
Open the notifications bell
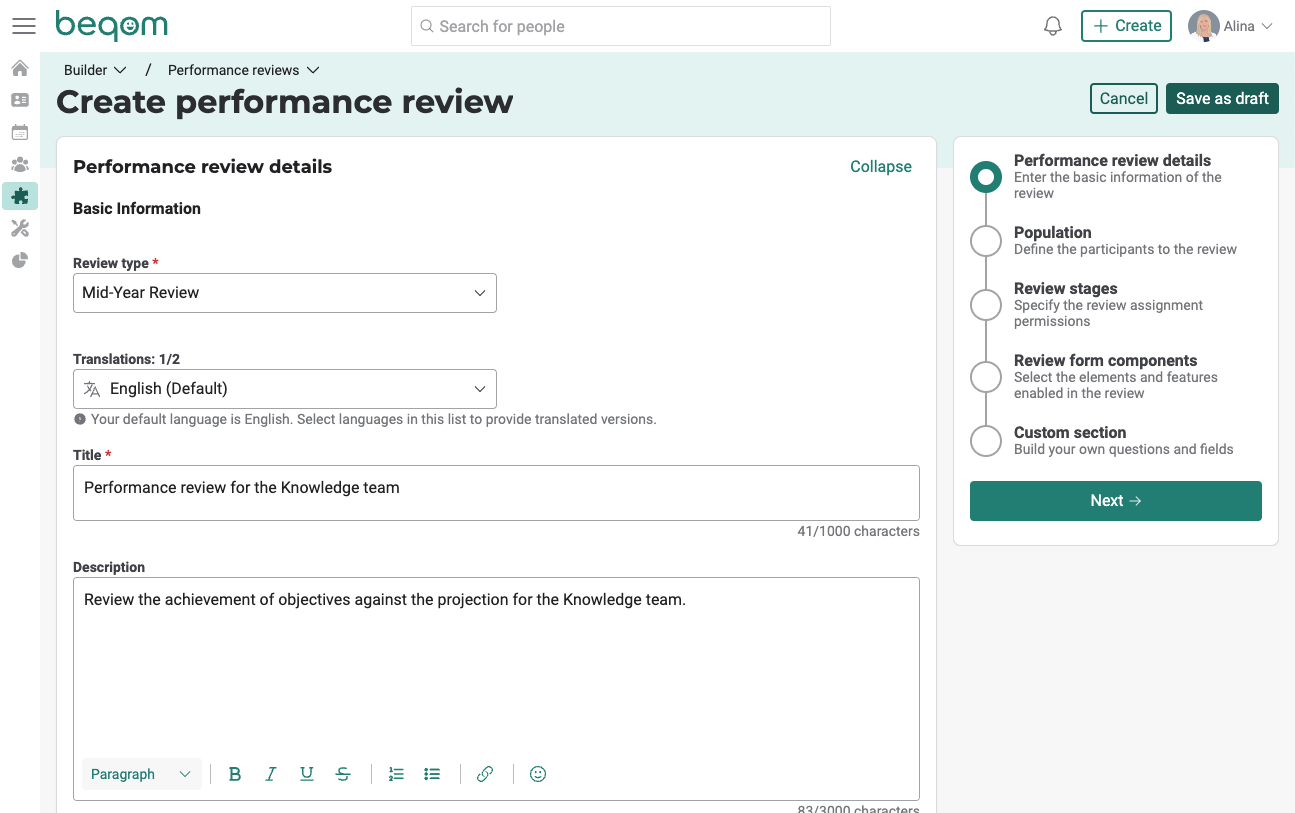coord(1052,25)
